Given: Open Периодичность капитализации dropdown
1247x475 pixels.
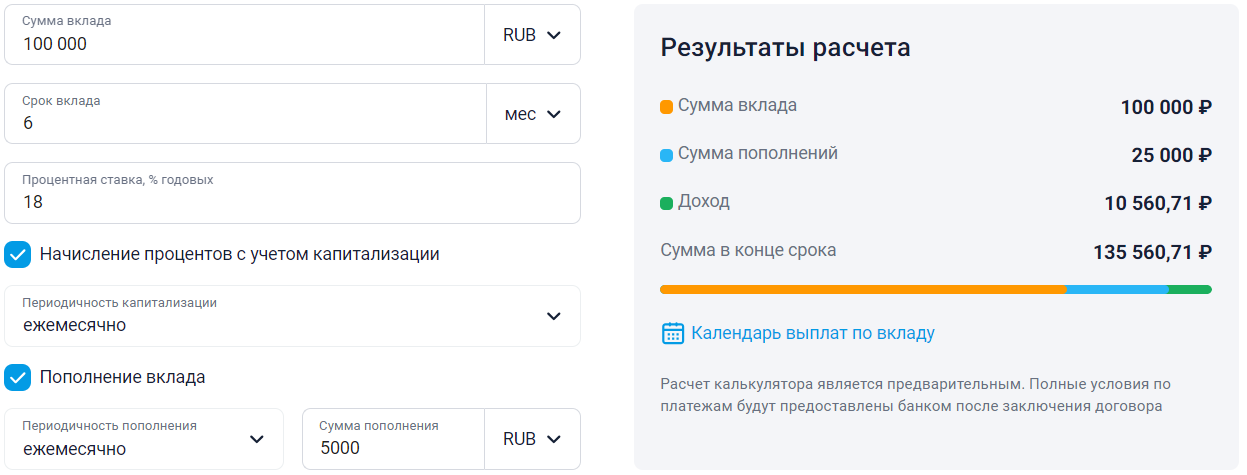Looking at the screenshot, I should pos(292,316).
